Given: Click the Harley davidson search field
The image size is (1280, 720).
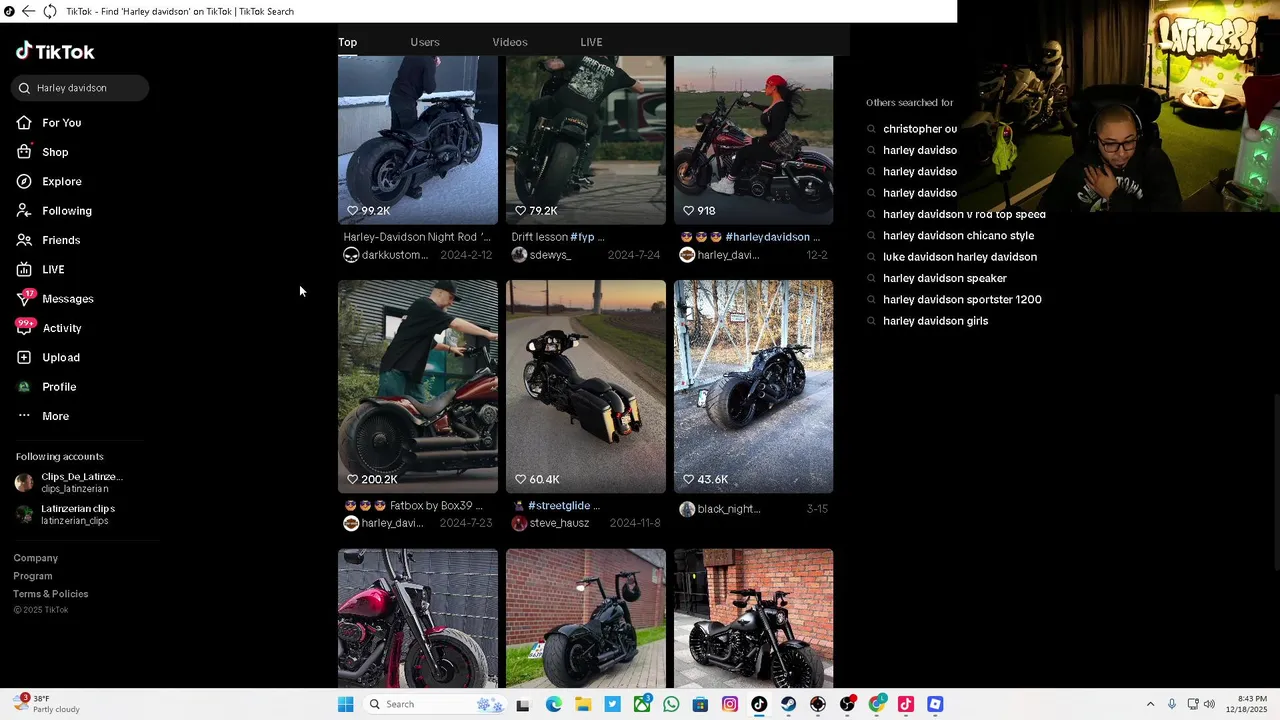Looking at the screenshot, I should click(x=81, y=88).
